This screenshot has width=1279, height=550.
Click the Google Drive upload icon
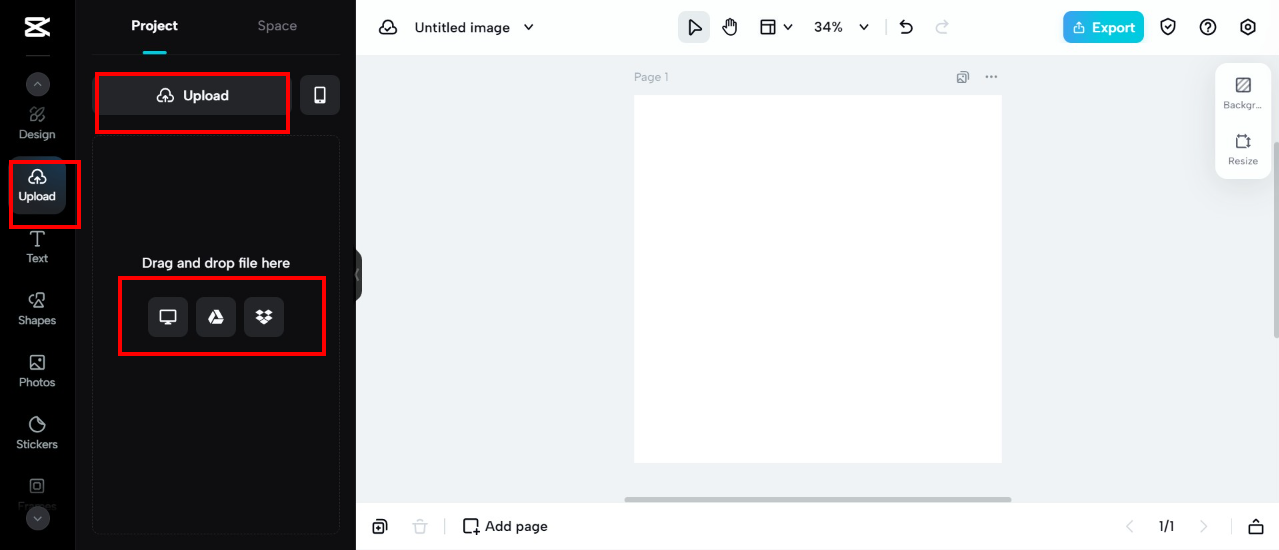(x=216, y=317)
